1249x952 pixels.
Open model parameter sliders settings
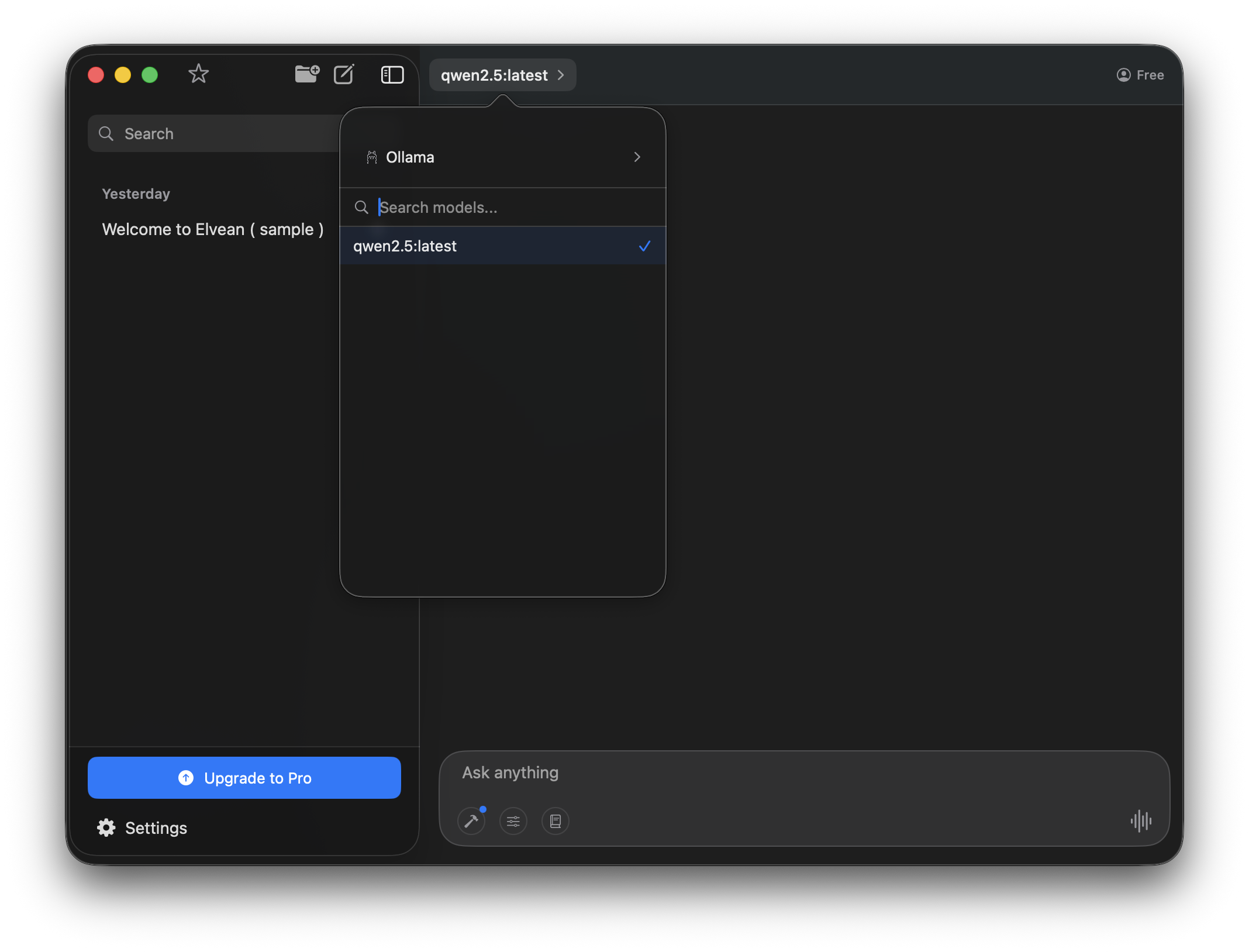tap(513, 821)
